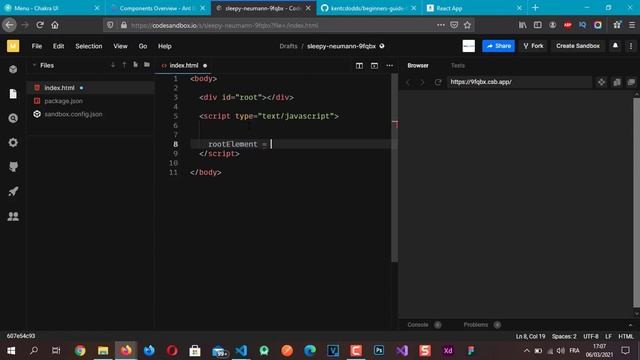
Task: Click the preview URL address field
Action: [x=519, y=82]
